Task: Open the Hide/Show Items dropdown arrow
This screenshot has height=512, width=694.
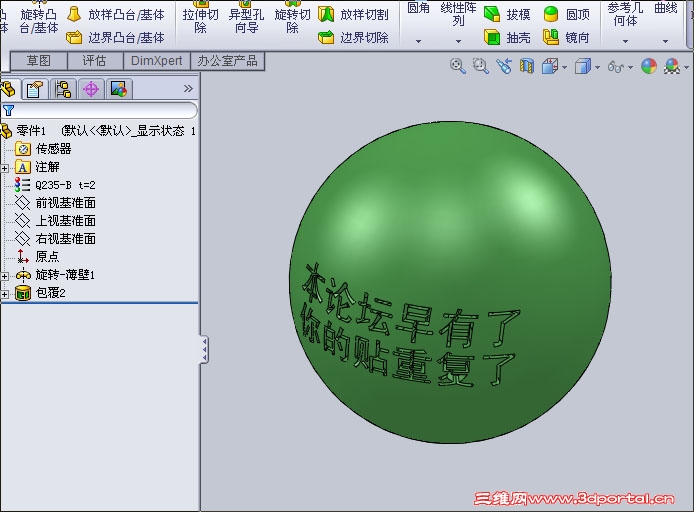Action: pyautogui.click(x=630, y=67)
